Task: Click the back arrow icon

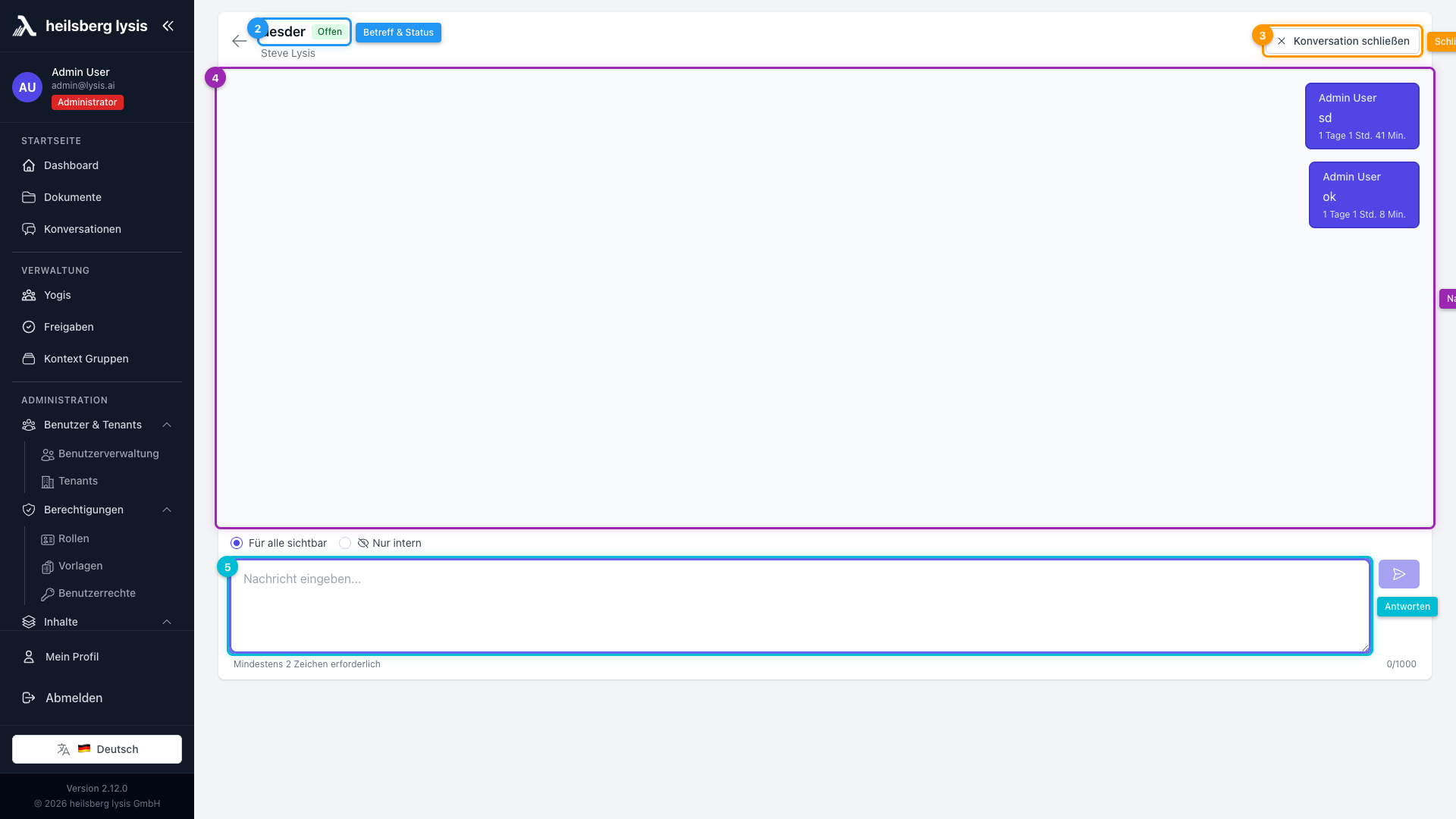Action: pos(239,41)
